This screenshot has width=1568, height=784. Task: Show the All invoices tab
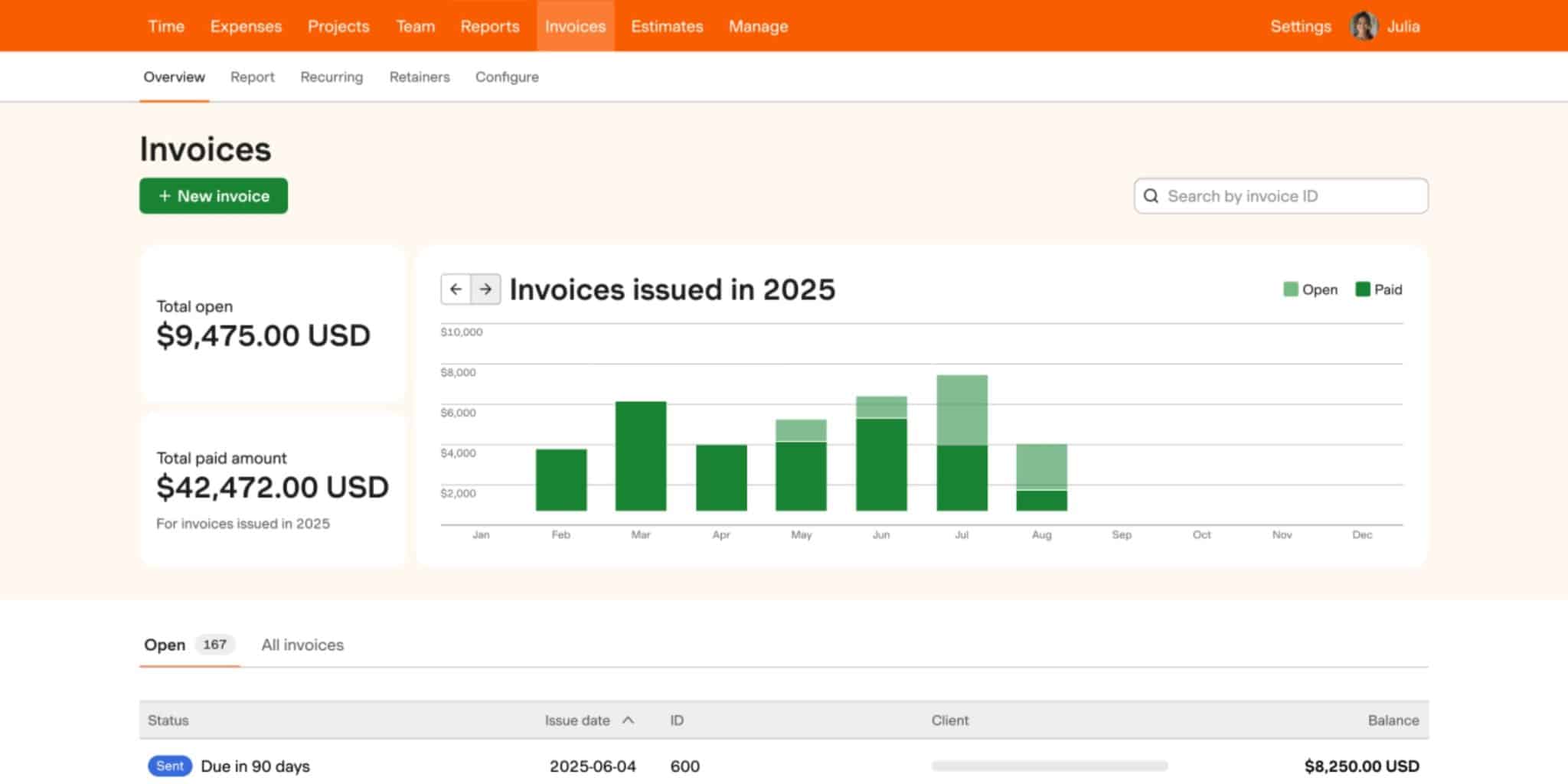point(302,645)
